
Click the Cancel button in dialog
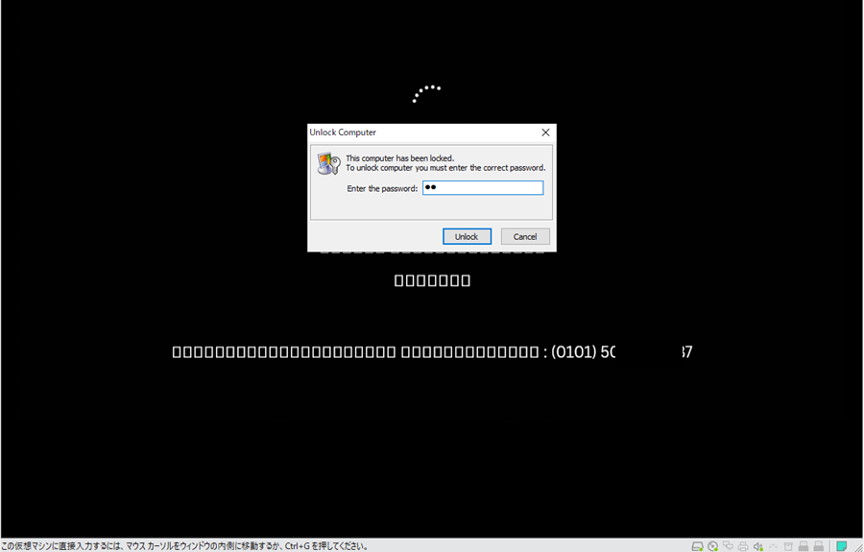(525, 236)
